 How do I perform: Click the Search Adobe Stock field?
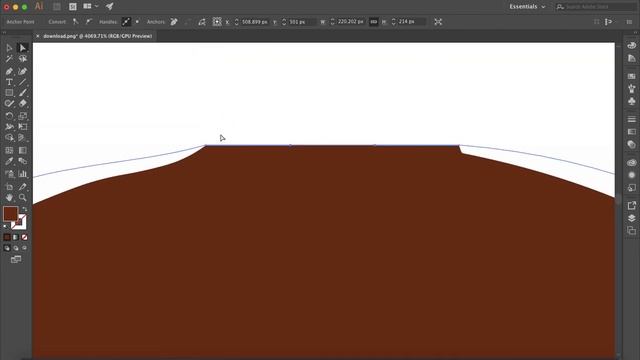tap(597, 7)
